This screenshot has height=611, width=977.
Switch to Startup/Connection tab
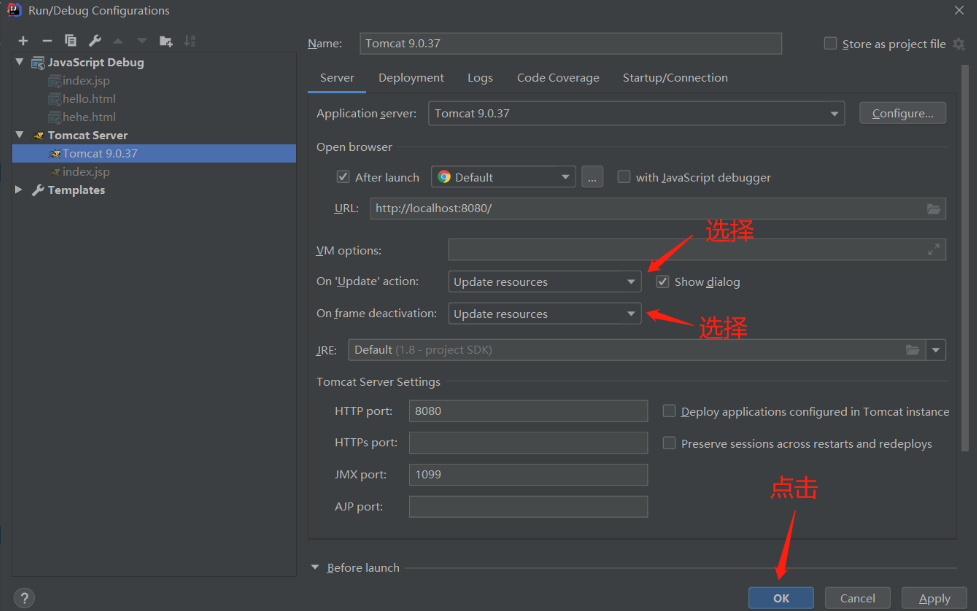675,78
